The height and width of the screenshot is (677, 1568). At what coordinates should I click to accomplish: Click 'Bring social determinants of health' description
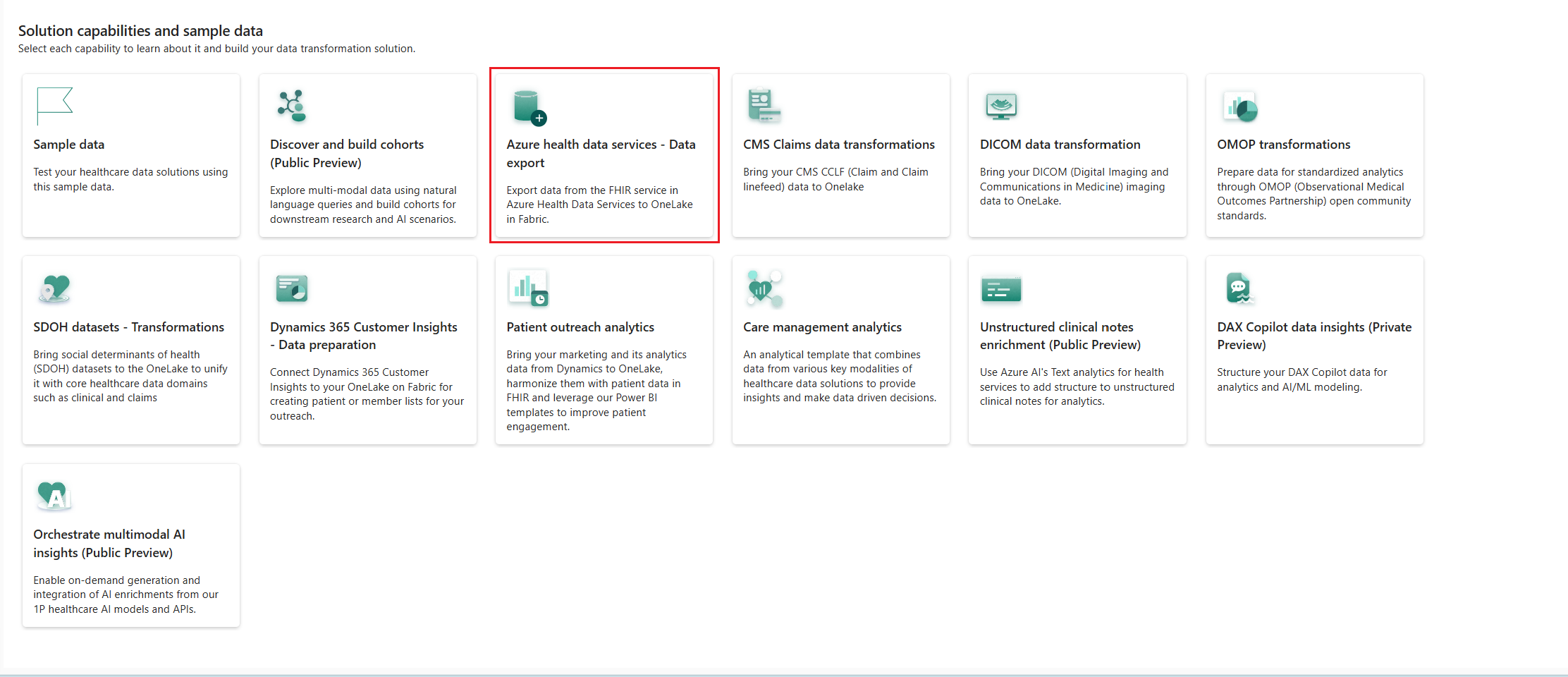click(130, 376)
